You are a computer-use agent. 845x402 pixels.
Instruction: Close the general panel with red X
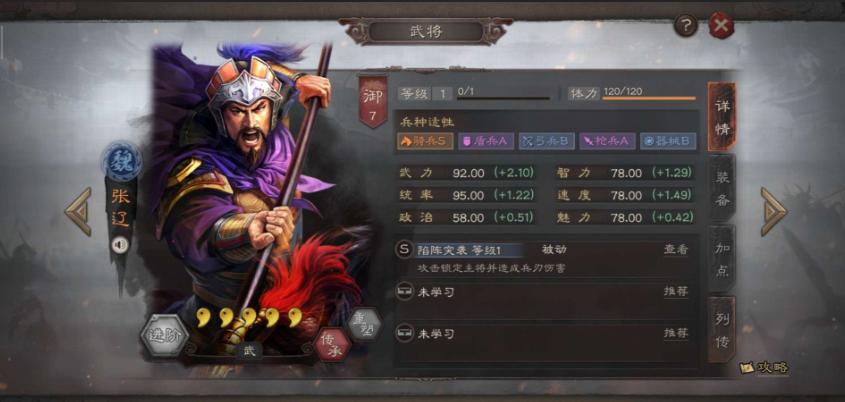pyautogui.click(x=721, y=25)
